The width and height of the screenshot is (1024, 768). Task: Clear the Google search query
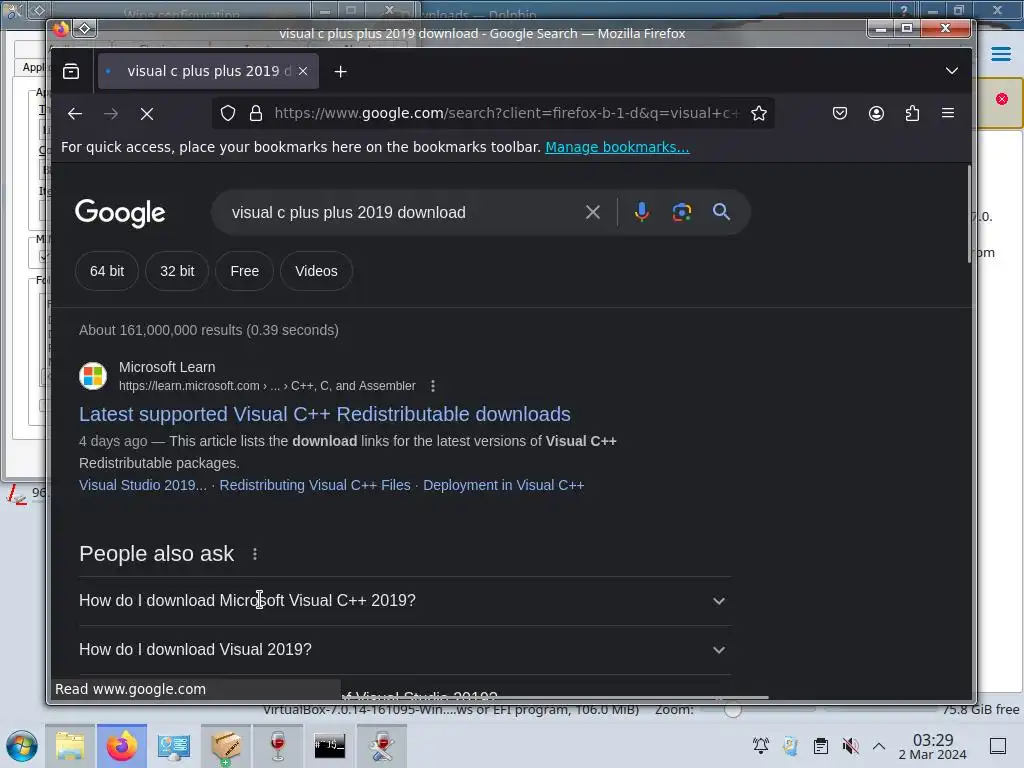click(592, 212)
